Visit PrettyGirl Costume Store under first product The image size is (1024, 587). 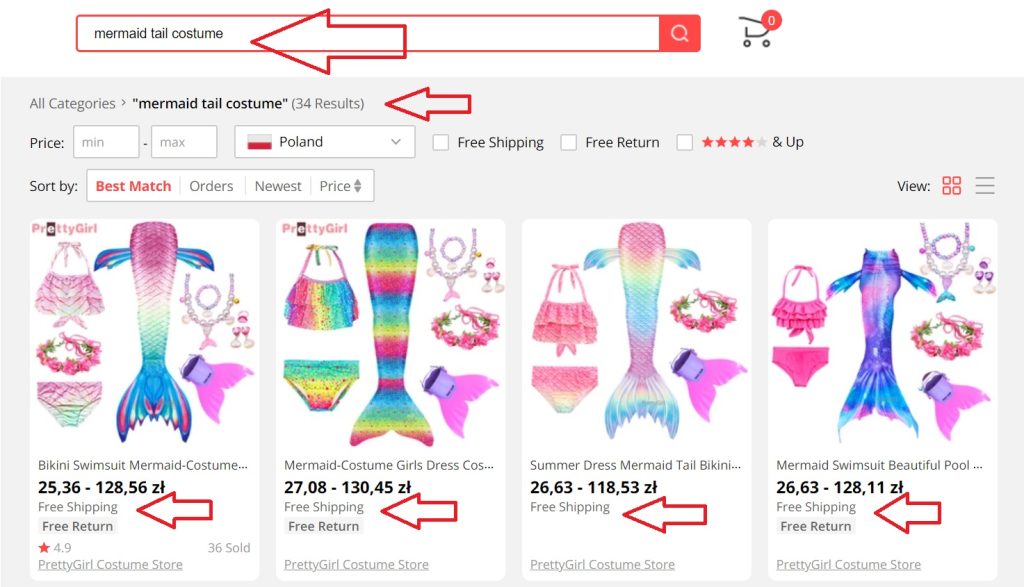(x=110, y=564)
